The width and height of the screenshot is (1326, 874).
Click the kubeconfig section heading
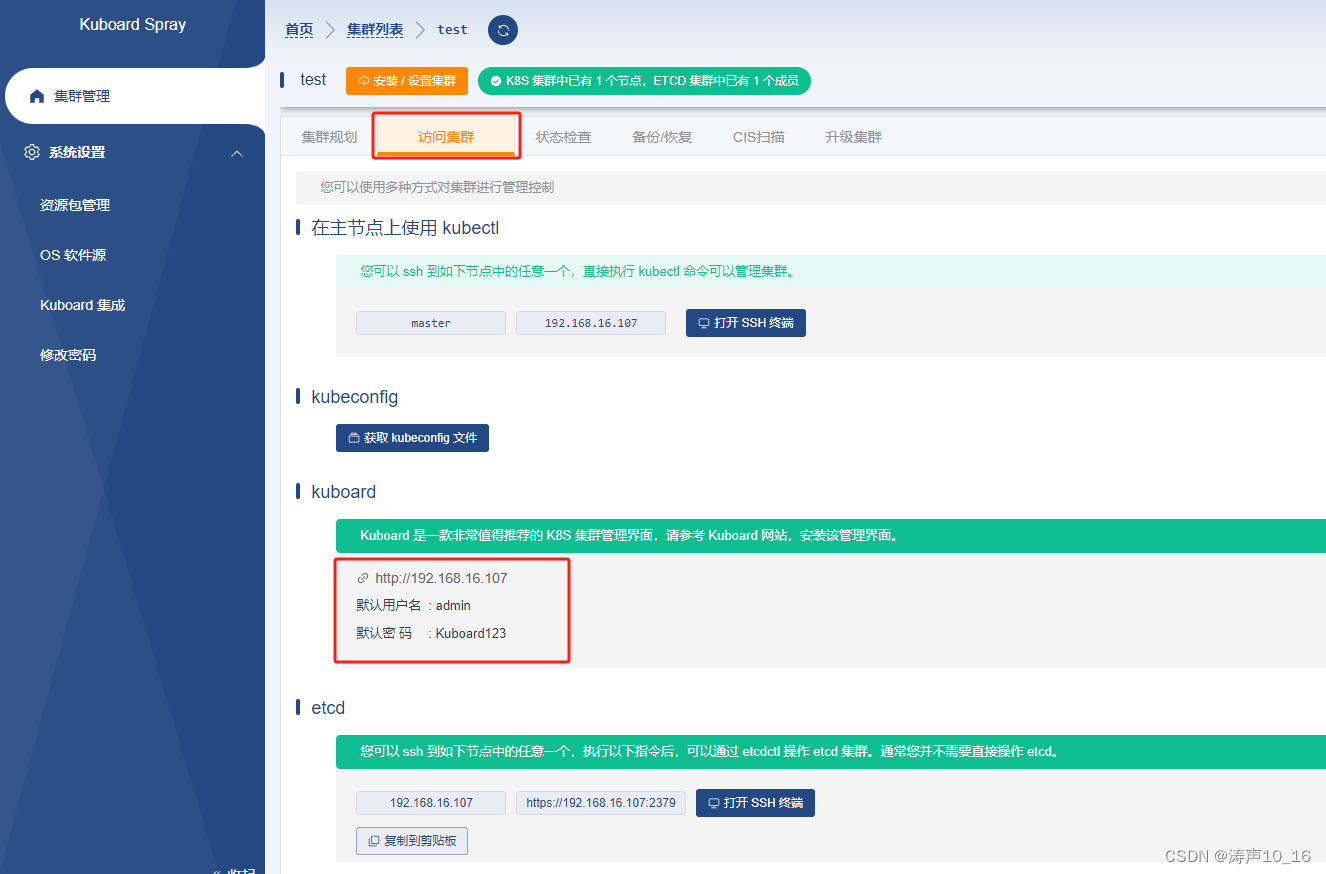tap(355, 397)
